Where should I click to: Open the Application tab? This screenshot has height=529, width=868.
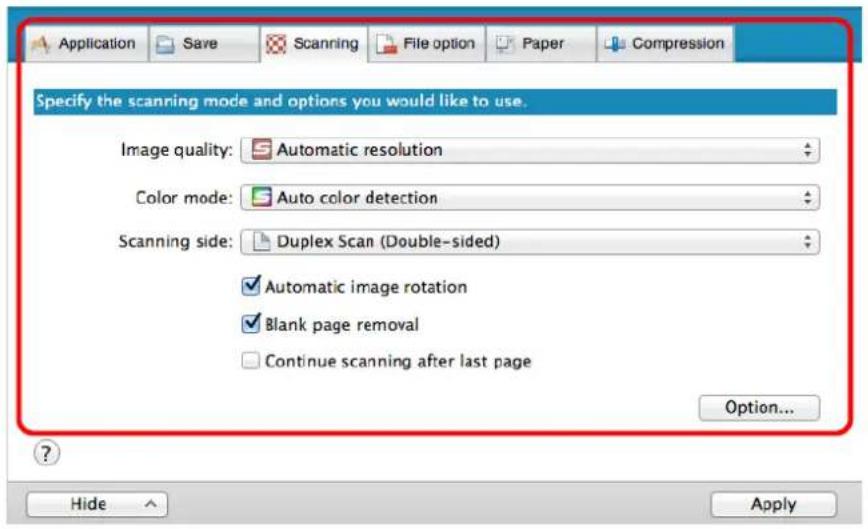[87, 44]
